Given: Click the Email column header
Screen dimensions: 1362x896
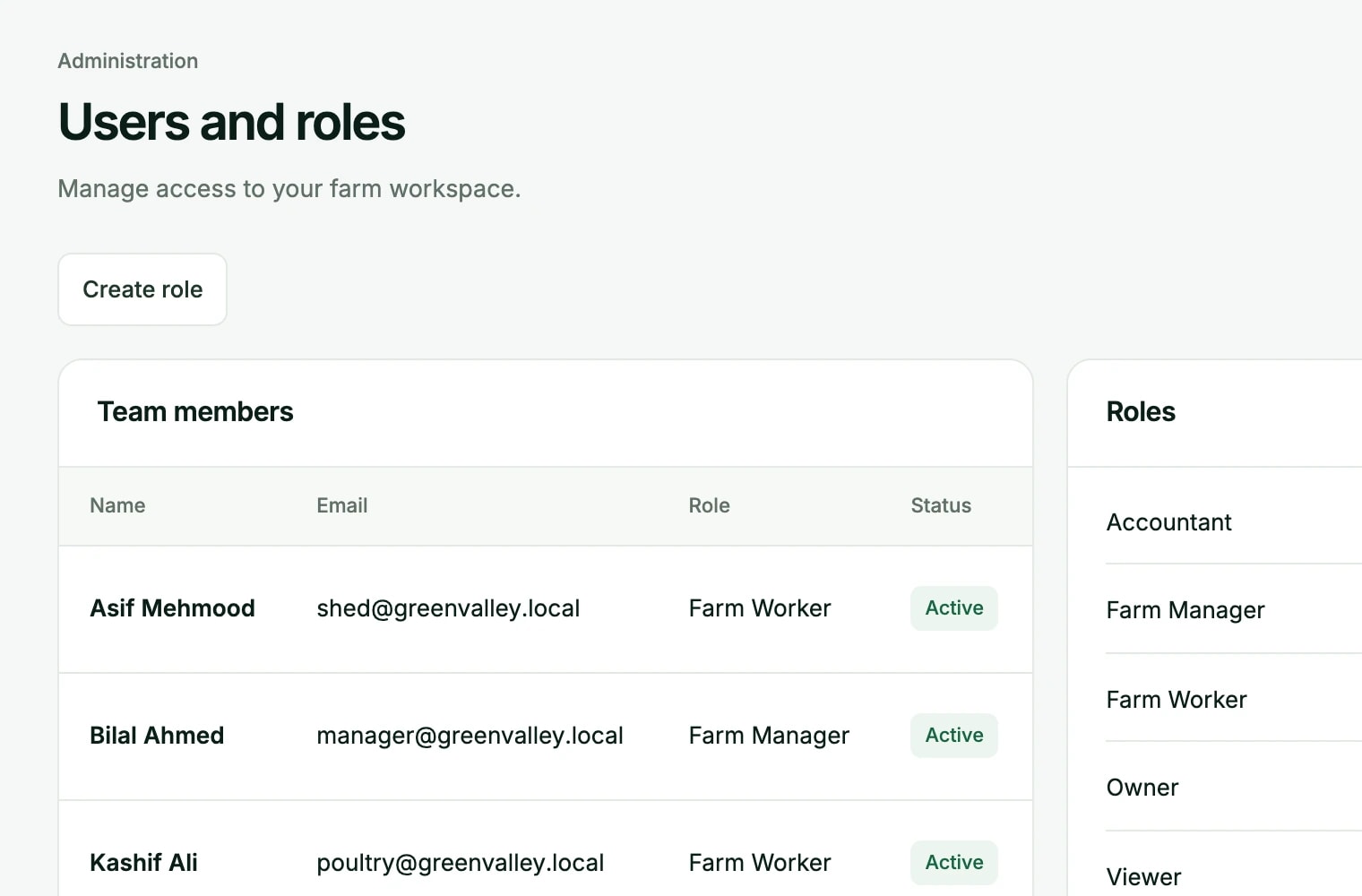Looking at the screenshot, I should click(x=342, y=505).
